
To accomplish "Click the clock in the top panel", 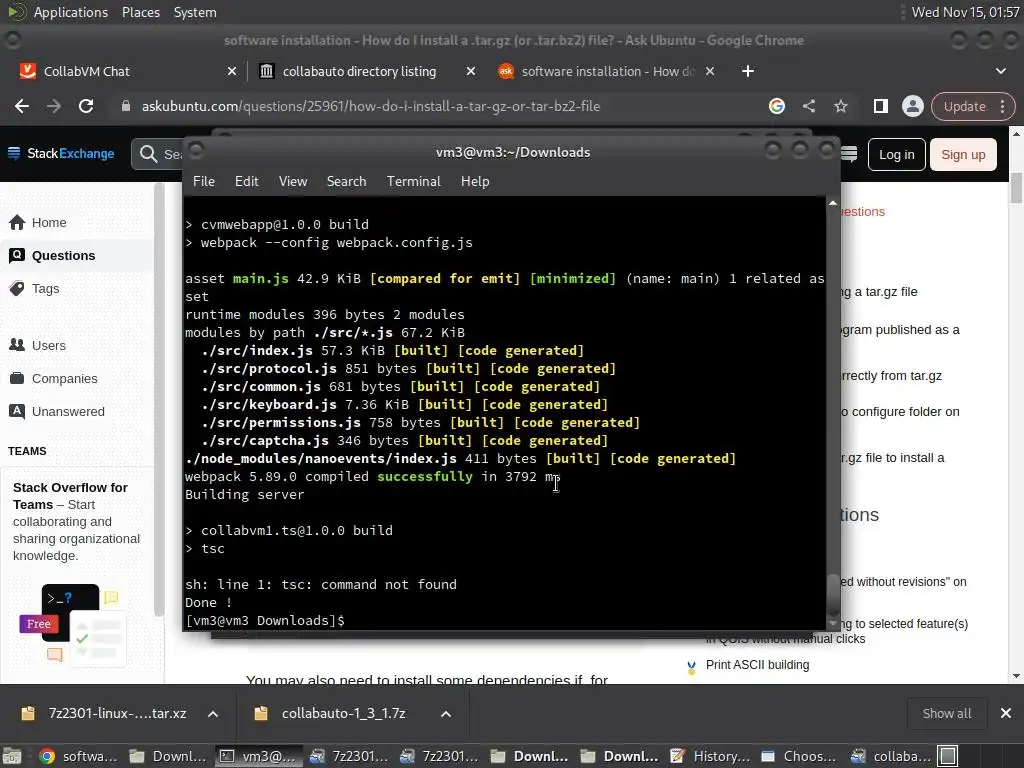I will click(x=965, y=12).
